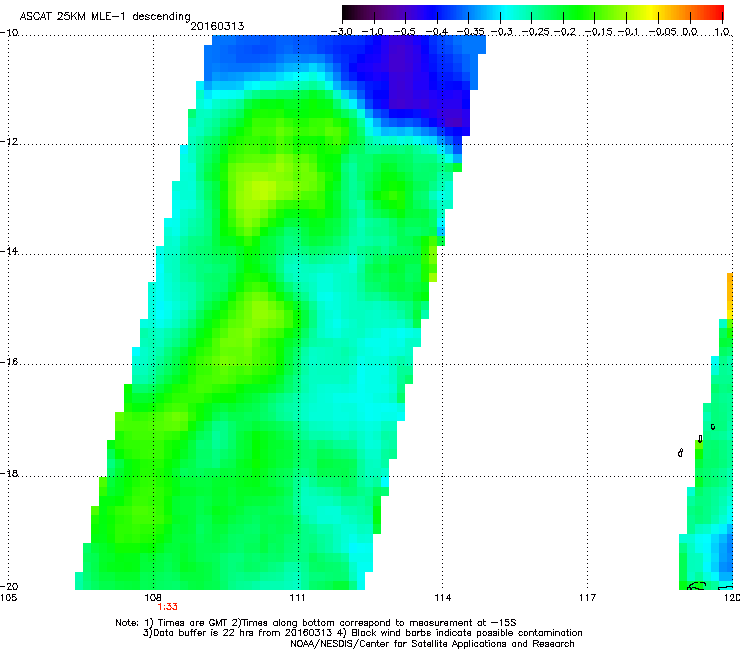Image resolution: width=740 pixels, height=650 pixels.
Task: Click the yellow section of the color scale
Action: point(651,12)
